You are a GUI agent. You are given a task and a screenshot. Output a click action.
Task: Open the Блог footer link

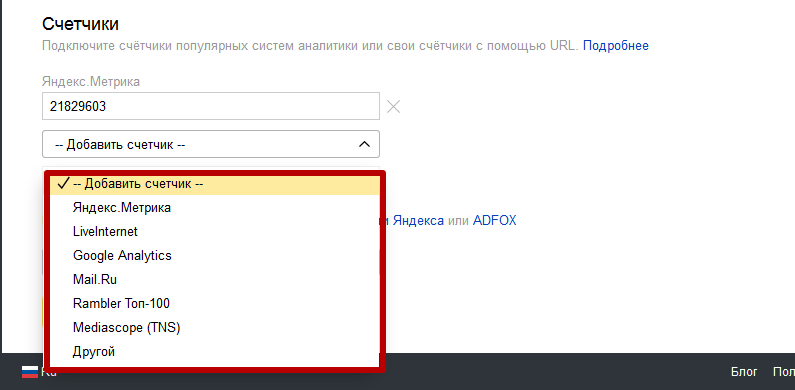pyautogui.click(x=744, y=372)
